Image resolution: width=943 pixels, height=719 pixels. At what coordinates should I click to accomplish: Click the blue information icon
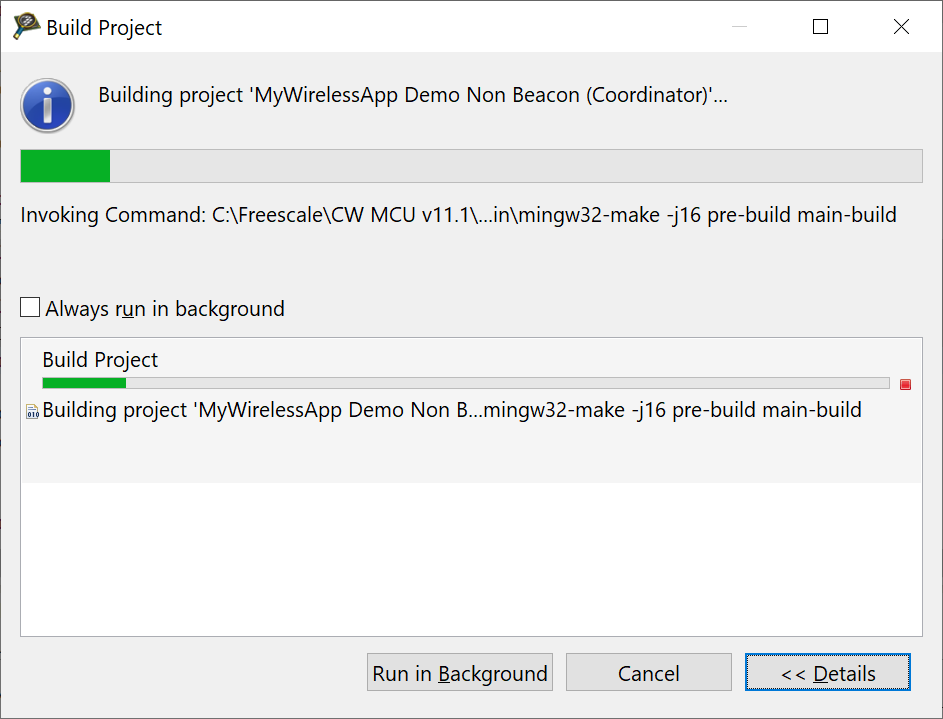[x=47, y=104]
